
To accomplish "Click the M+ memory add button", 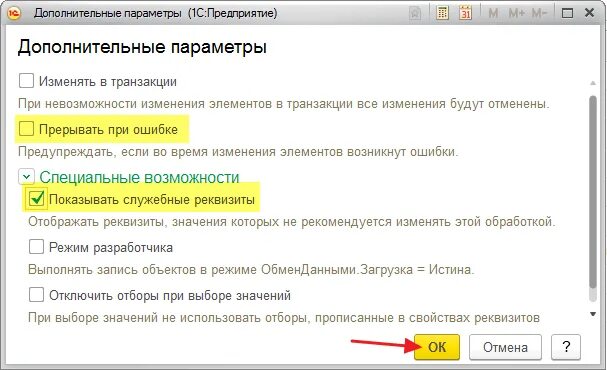I will pyautogui.click(x=517, y=14).
